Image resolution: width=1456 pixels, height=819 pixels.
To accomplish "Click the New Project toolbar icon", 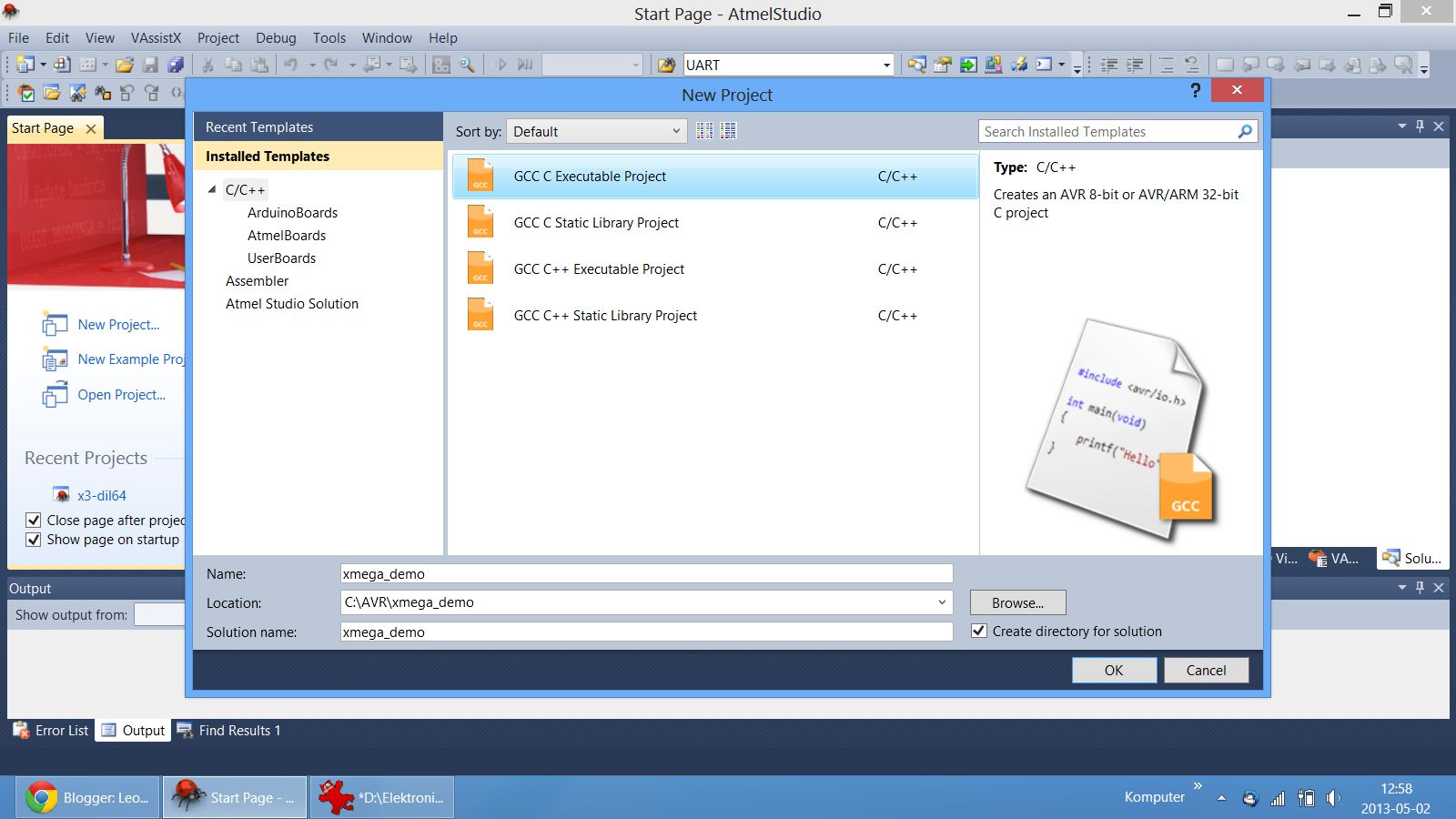I will (x=25, y=65).
